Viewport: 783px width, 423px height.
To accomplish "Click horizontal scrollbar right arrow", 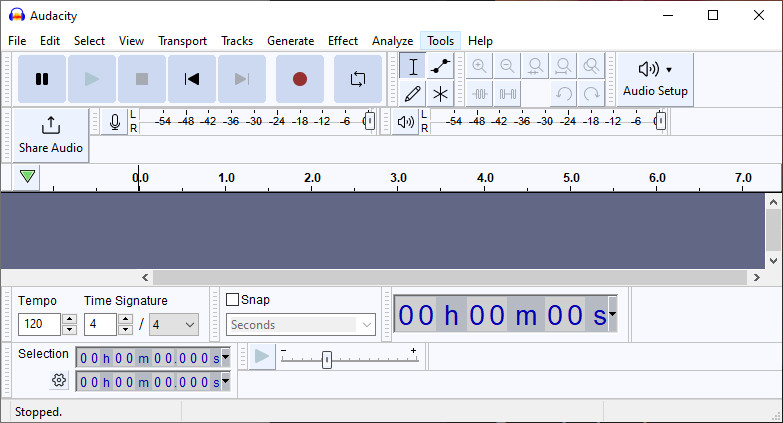I will coord(757,277).
